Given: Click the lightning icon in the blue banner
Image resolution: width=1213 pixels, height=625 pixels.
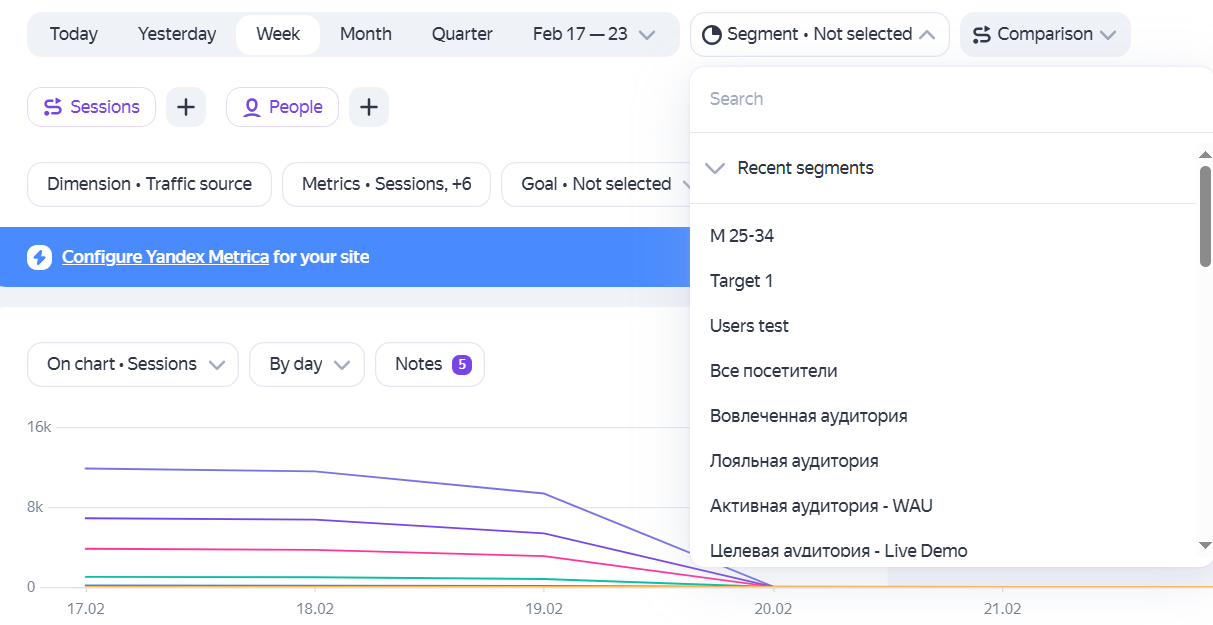Looking at the screenshot, I should coord(39,257).
